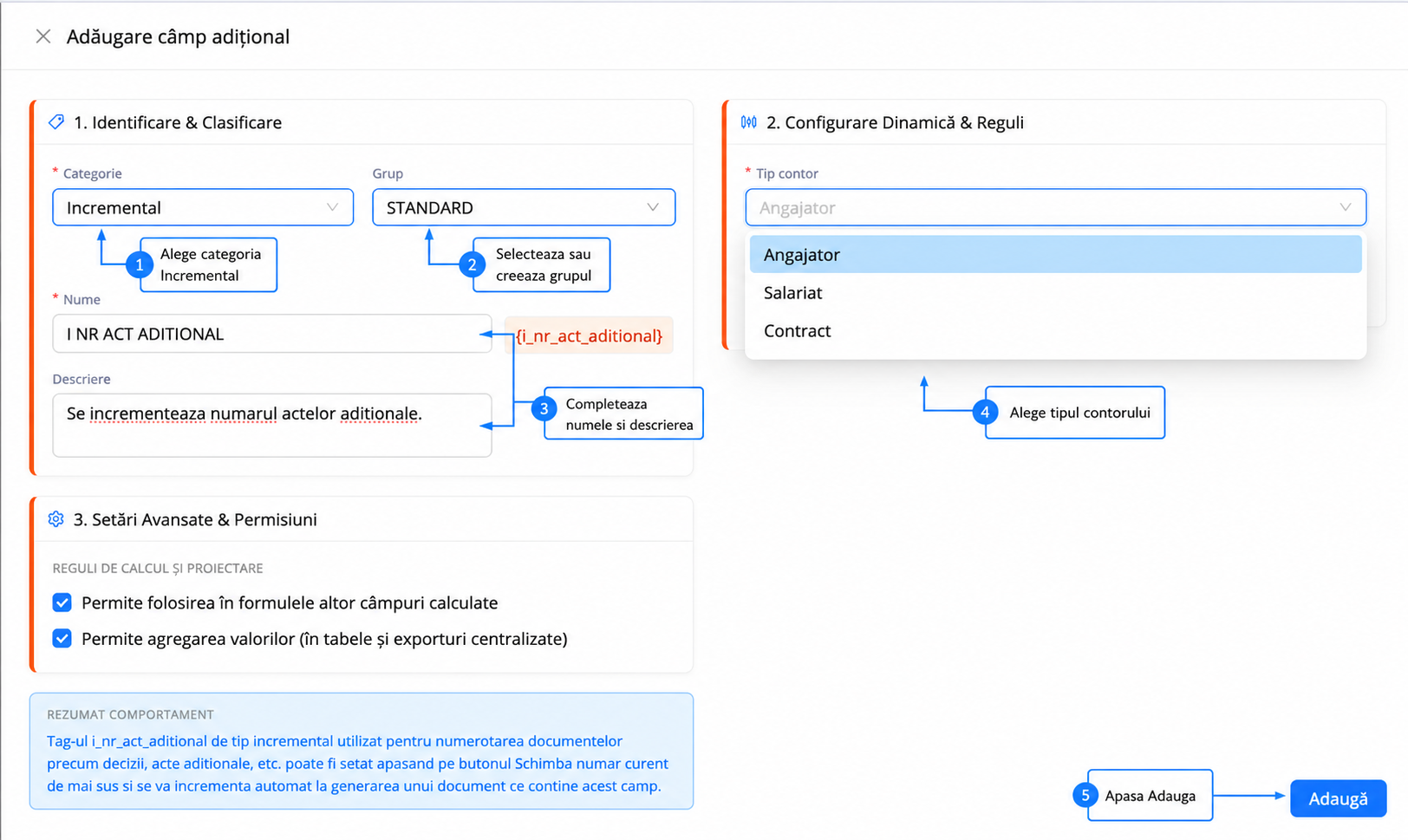Select Angajator from the dropdown list
The image size is (1408, 840).
(x=1055, y=255)
